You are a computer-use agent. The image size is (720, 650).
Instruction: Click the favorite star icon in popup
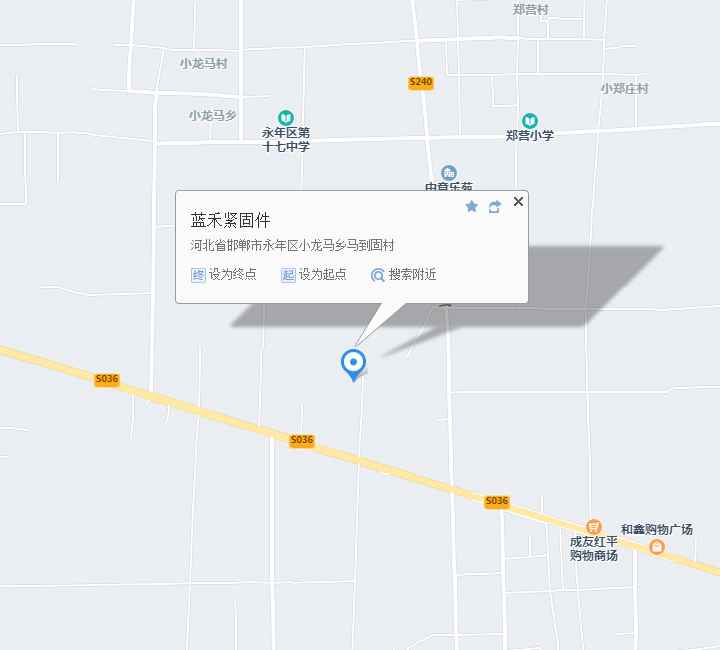[472, 207]
